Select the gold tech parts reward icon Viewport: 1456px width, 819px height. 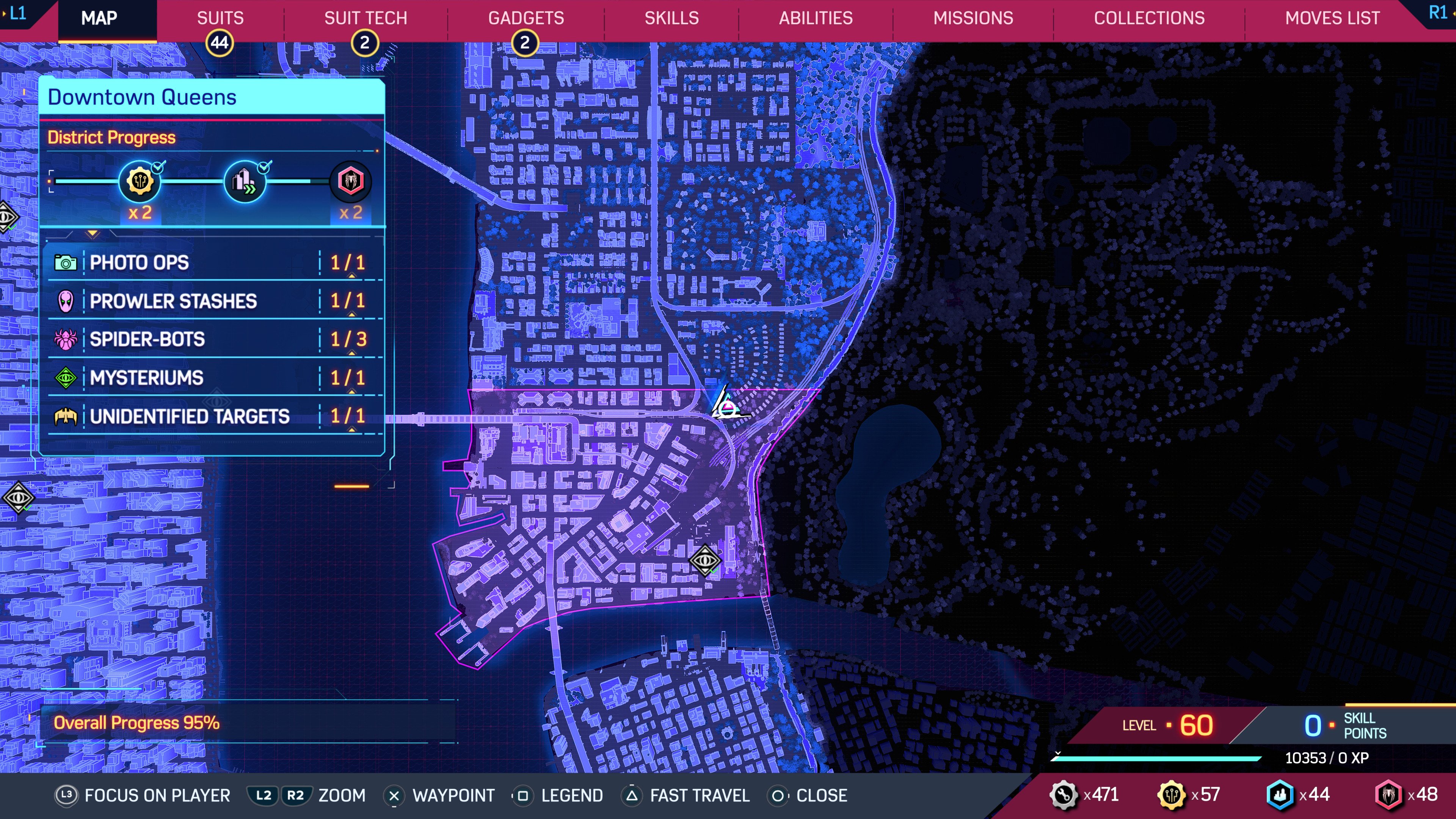coord(140,182)
